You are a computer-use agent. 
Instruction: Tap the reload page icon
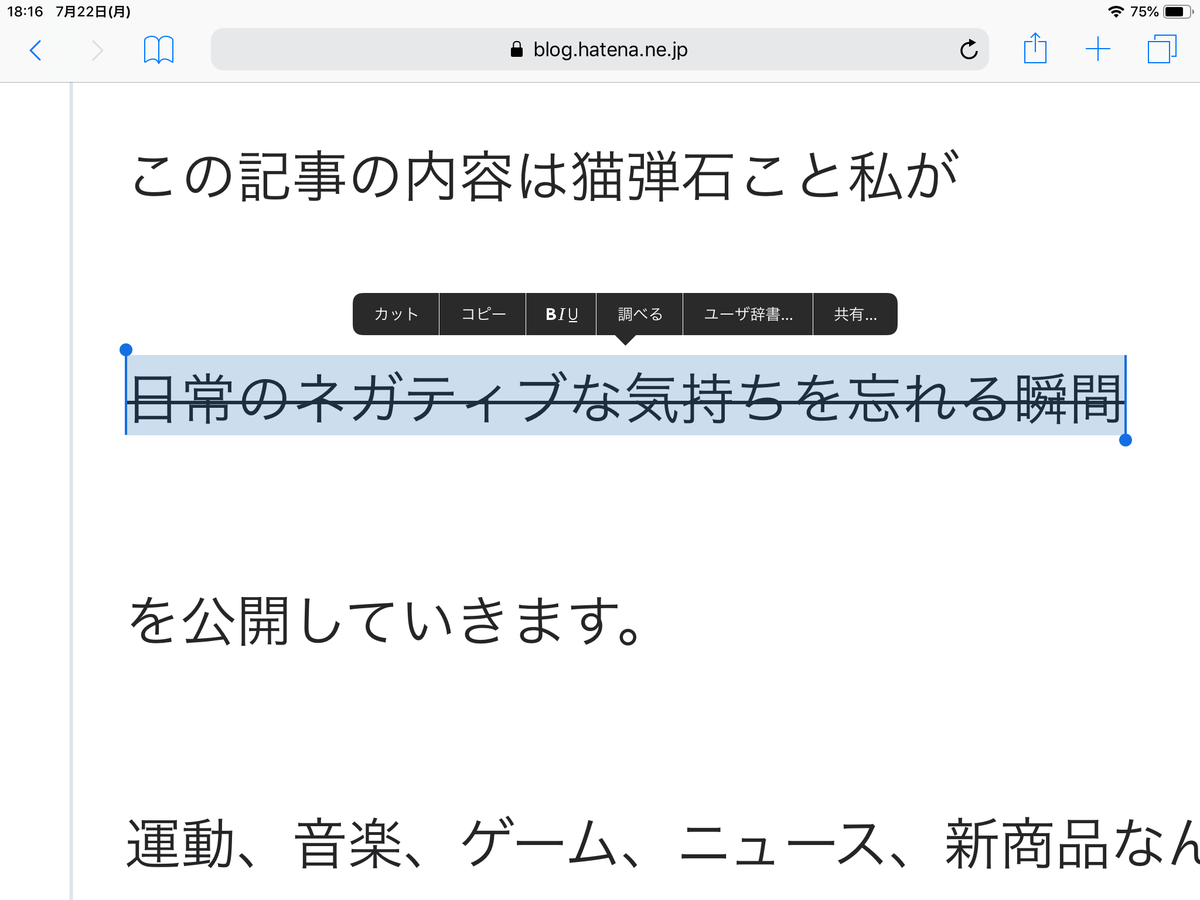(967, 48)
